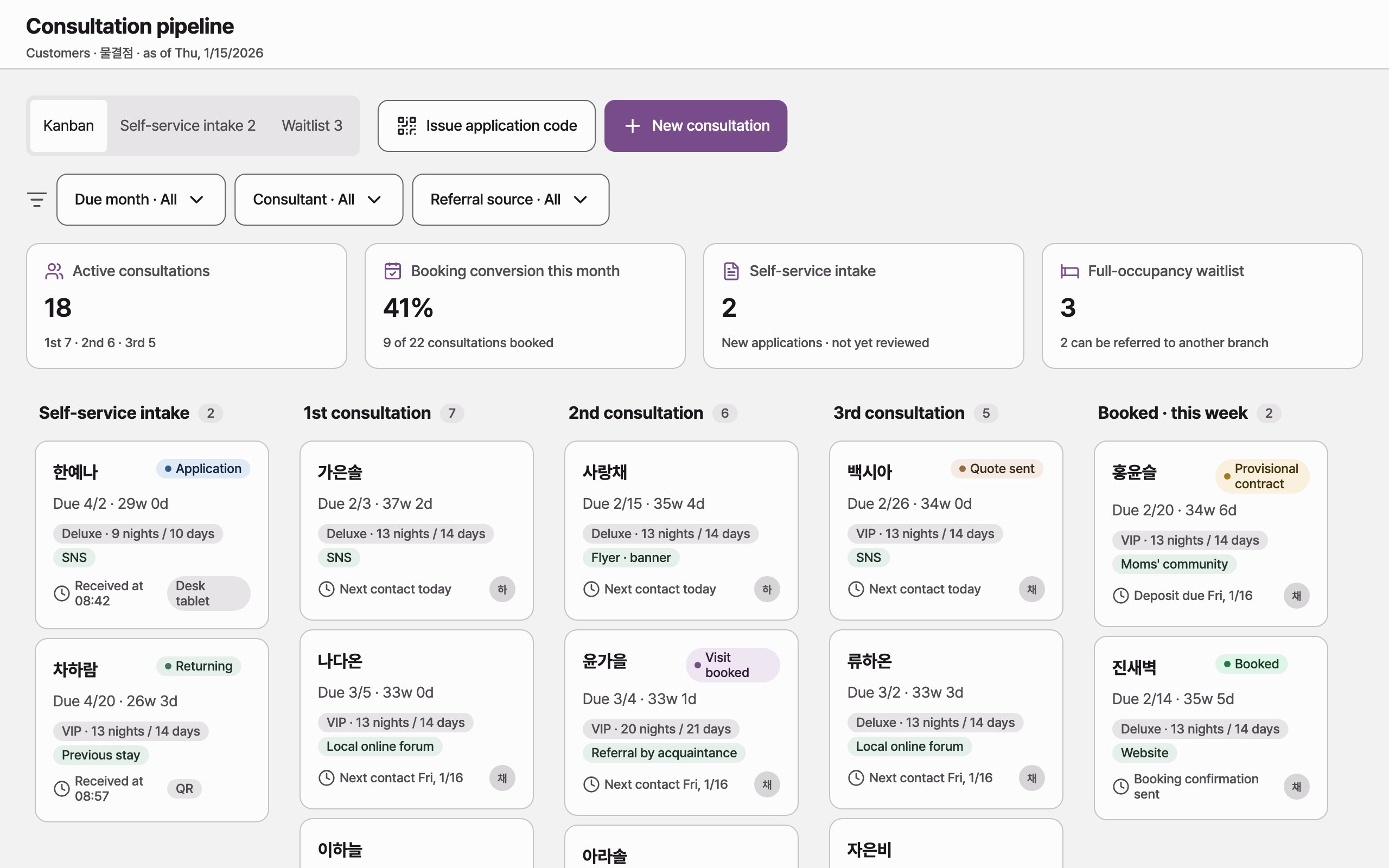Open the 윤가을 consultation card
This screenshot has height=868, width=1389.
pos(681,723)
